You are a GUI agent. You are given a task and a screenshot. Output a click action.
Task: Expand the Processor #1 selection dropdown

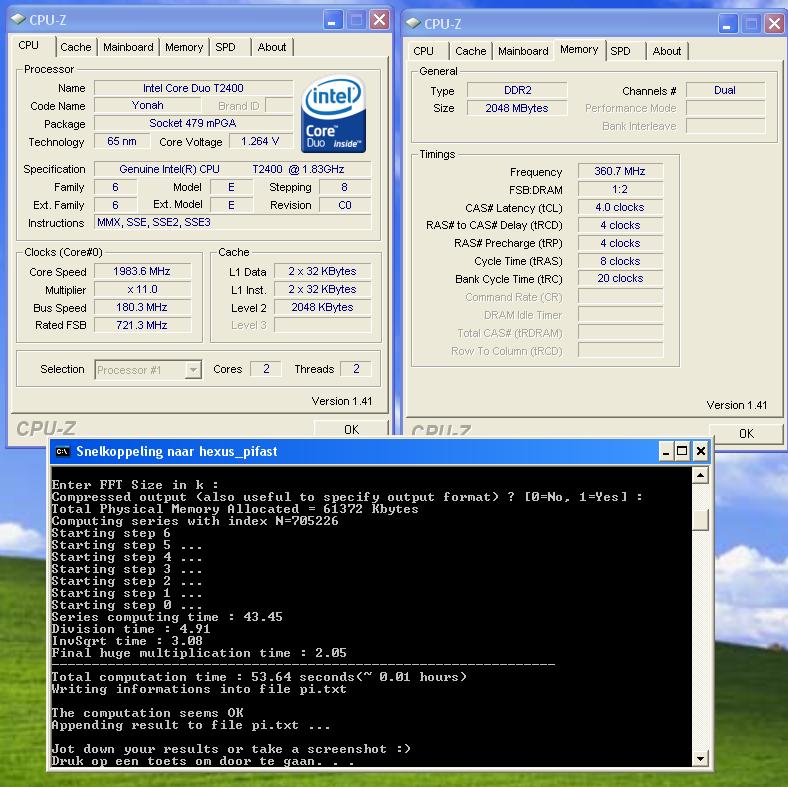[x=193, y=370]
